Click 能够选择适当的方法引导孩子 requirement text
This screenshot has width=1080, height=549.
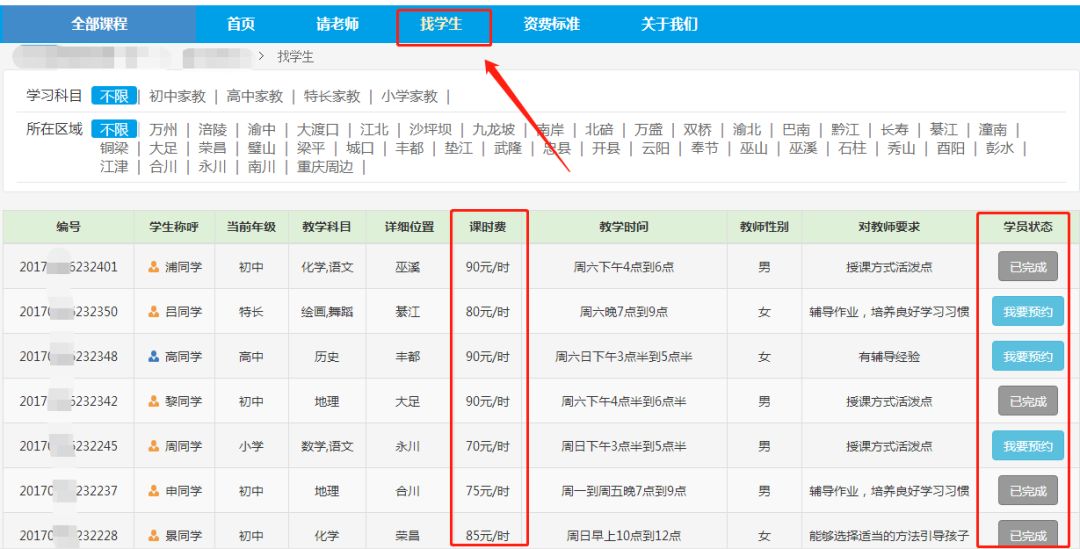point(889,535)
